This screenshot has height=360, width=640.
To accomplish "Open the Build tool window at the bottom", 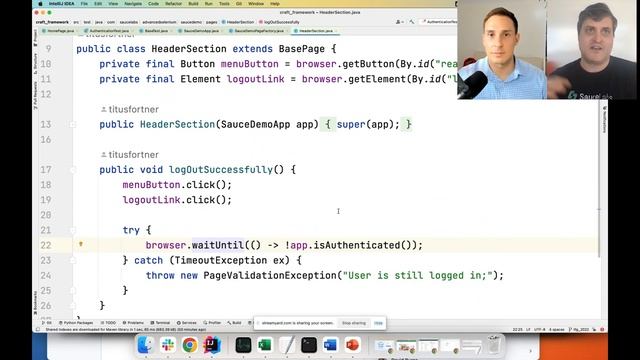I will [234, 323].
